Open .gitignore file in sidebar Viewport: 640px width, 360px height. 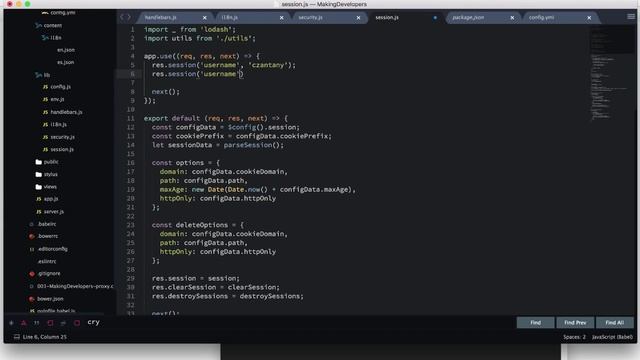pyautogui.click(x=45, y=274)
